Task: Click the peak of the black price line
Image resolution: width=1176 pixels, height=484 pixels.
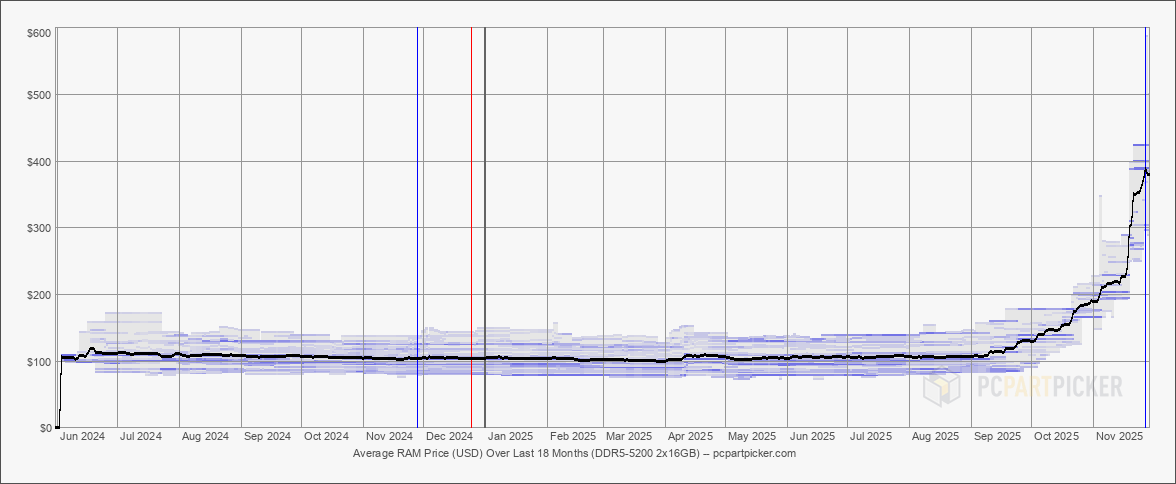Action: 1145,169
